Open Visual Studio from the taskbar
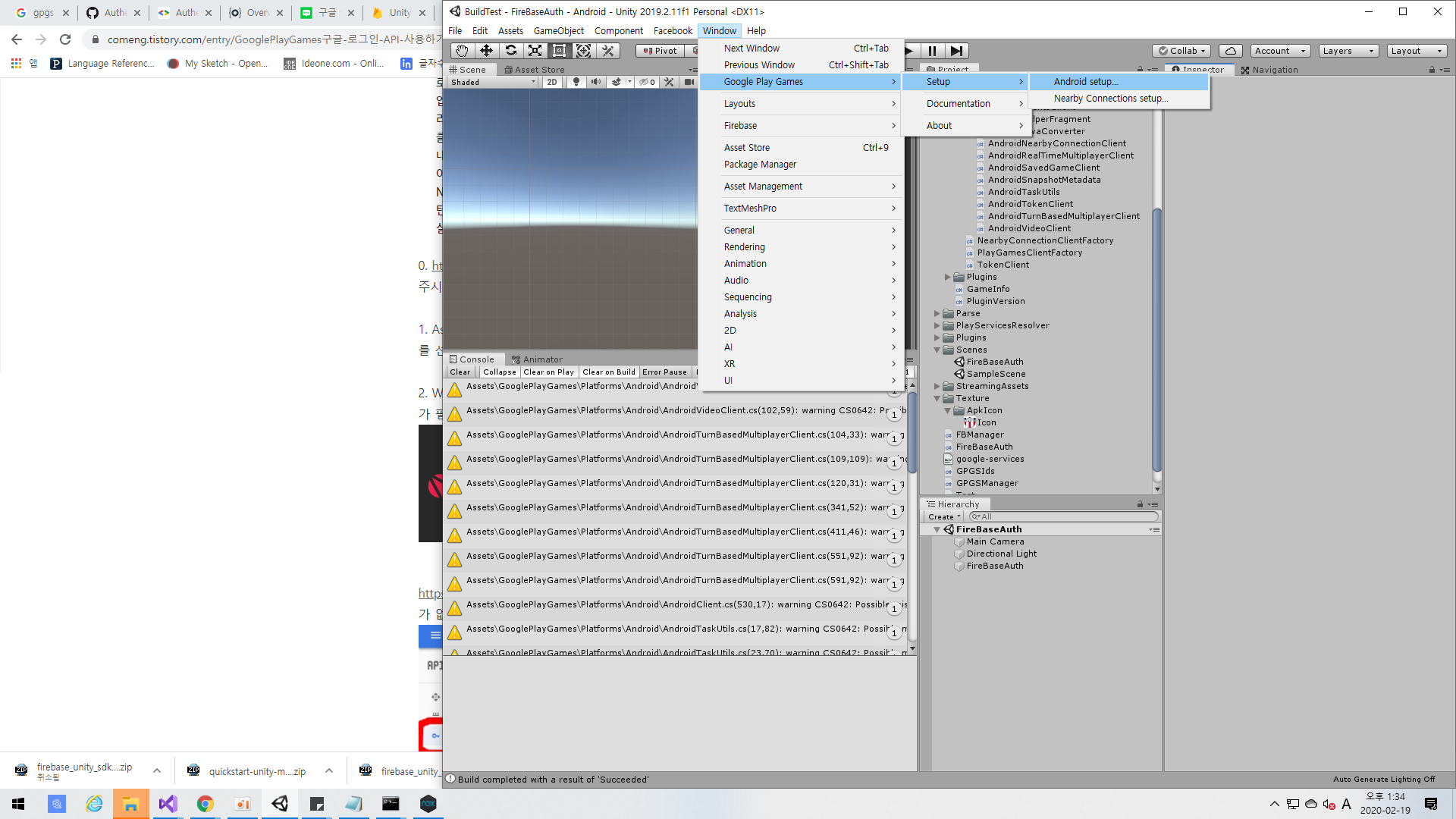This screenshot has height=819, width=1456. point(168,804)
